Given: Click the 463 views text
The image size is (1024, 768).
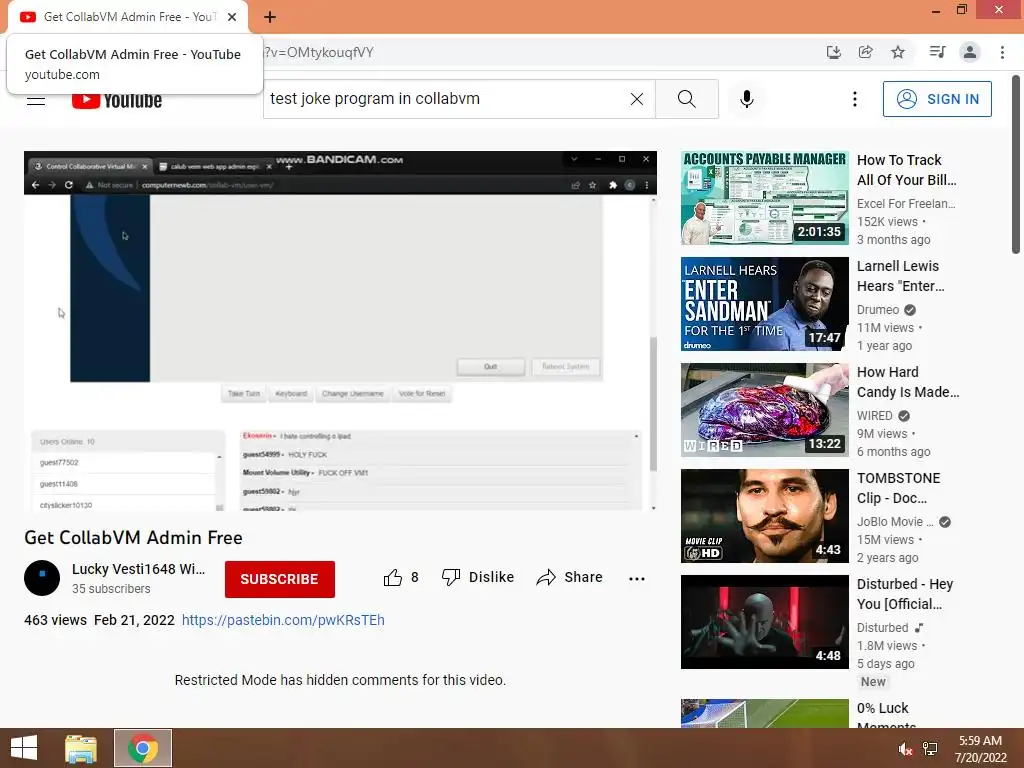Looking at the screenshot, I should [x=56, y=620].
